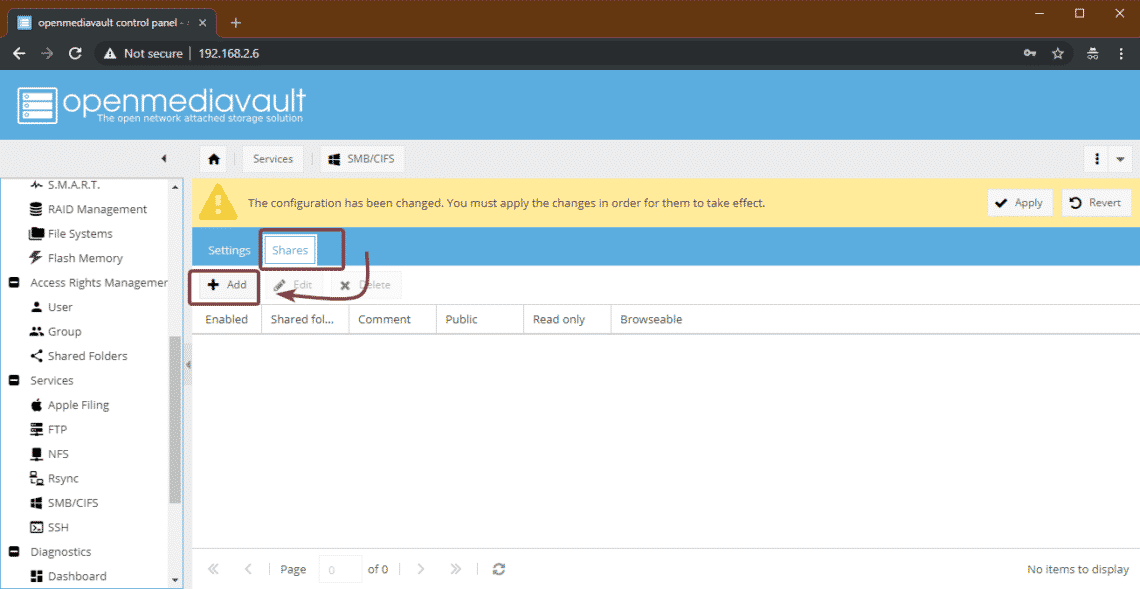Click the saved passwords key icon
Viewport: 1140px width, 589px height.
pyautogui.click(x=1030, y=53)
